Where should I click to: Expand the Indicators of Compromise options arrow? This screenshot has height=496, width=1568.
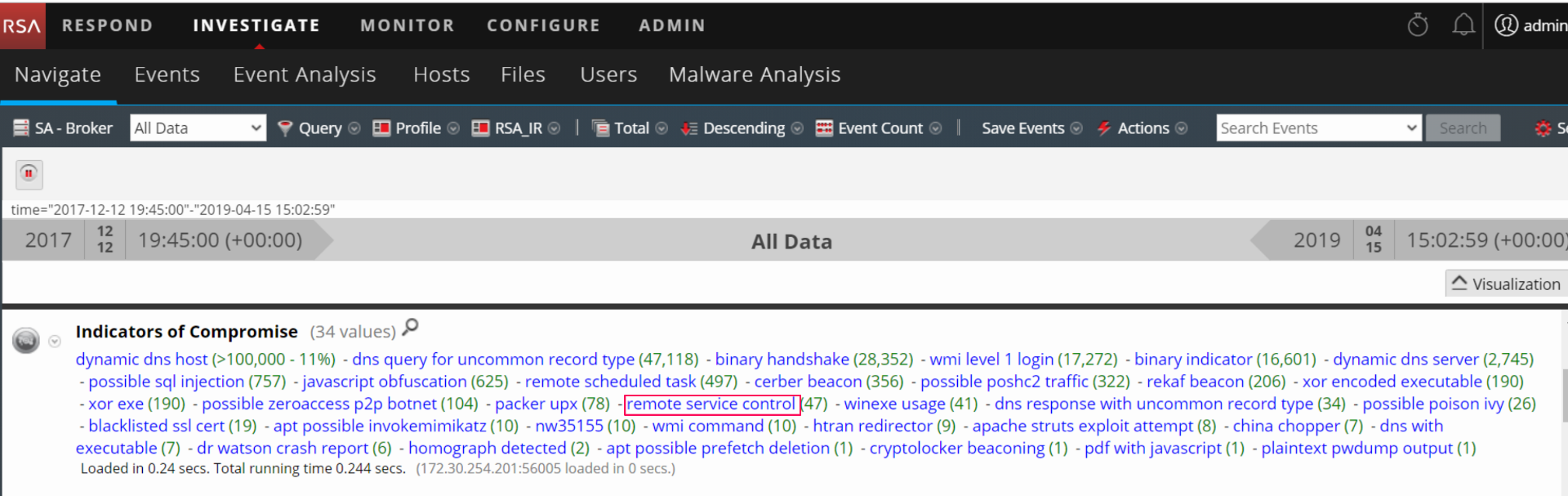(55, 341)
